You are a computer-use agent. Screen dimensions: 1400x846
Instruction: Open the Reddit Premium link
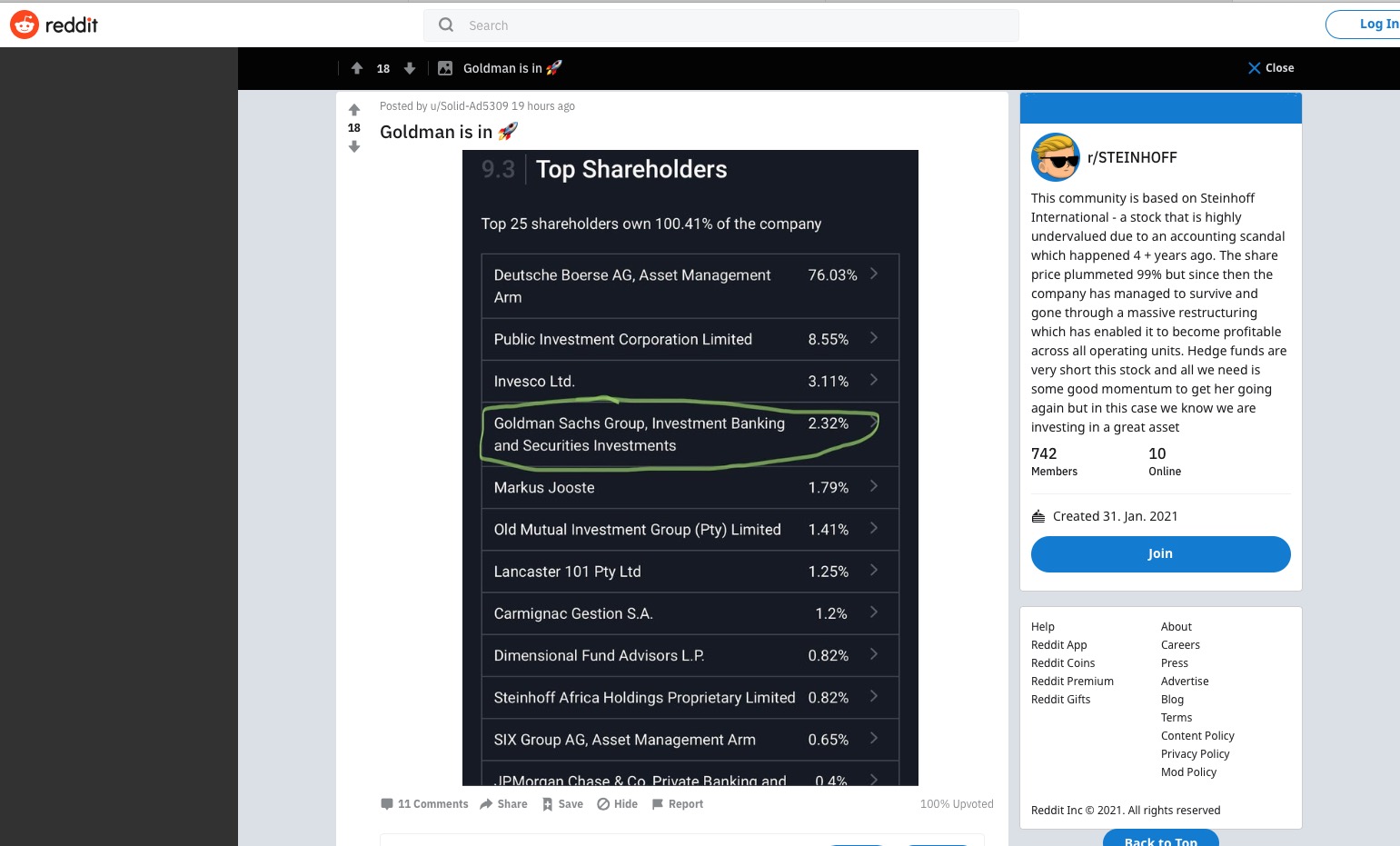[x=1072, y=682]
